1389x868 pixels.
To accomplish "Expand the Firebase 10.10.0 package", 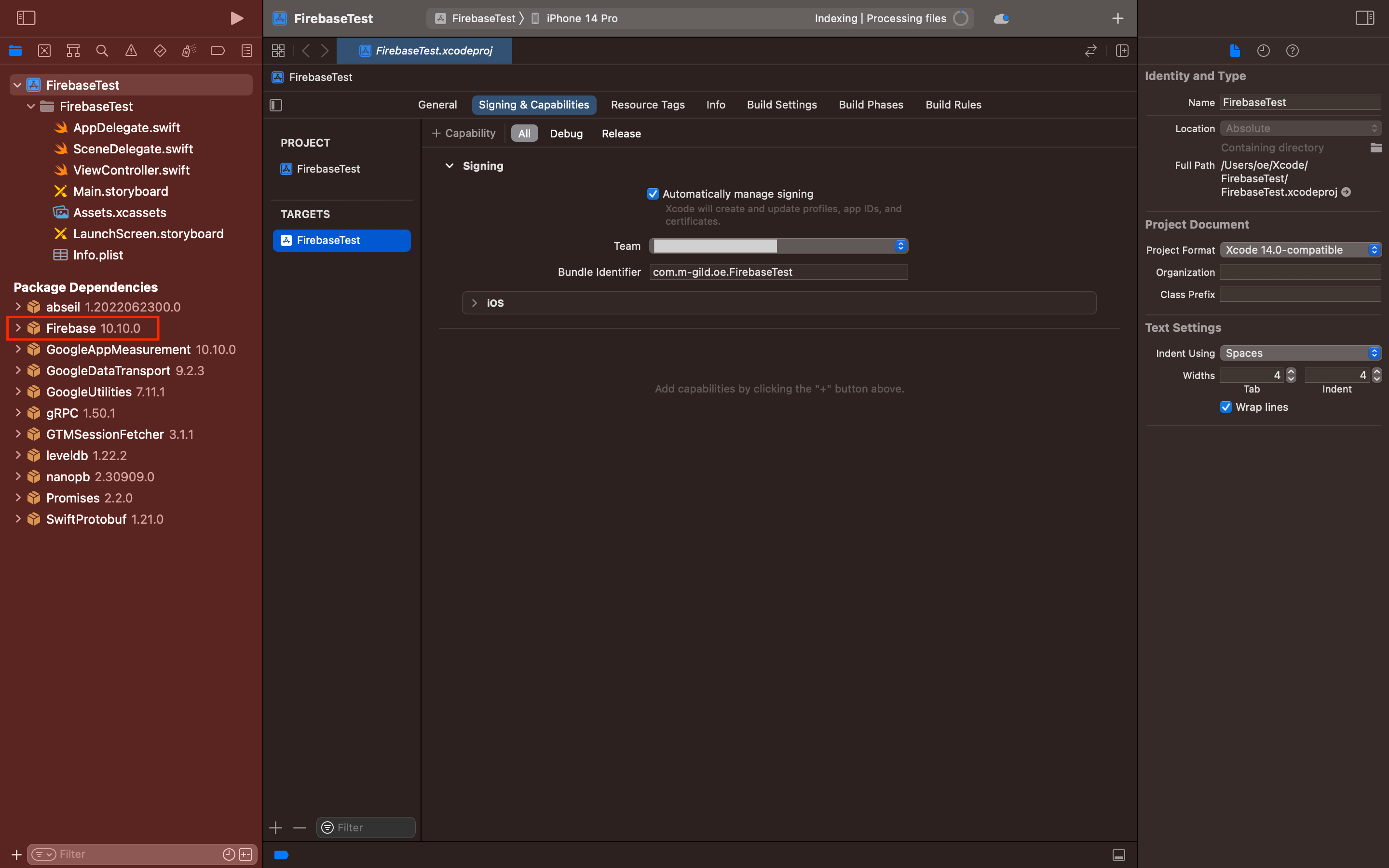I will pos(18,328).
